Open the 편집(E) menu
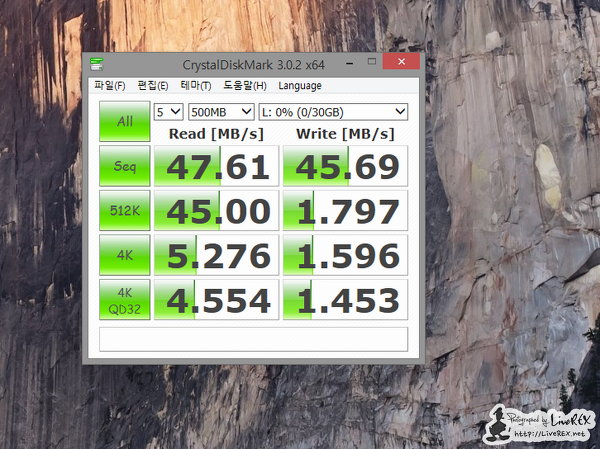 pos(153,85)
